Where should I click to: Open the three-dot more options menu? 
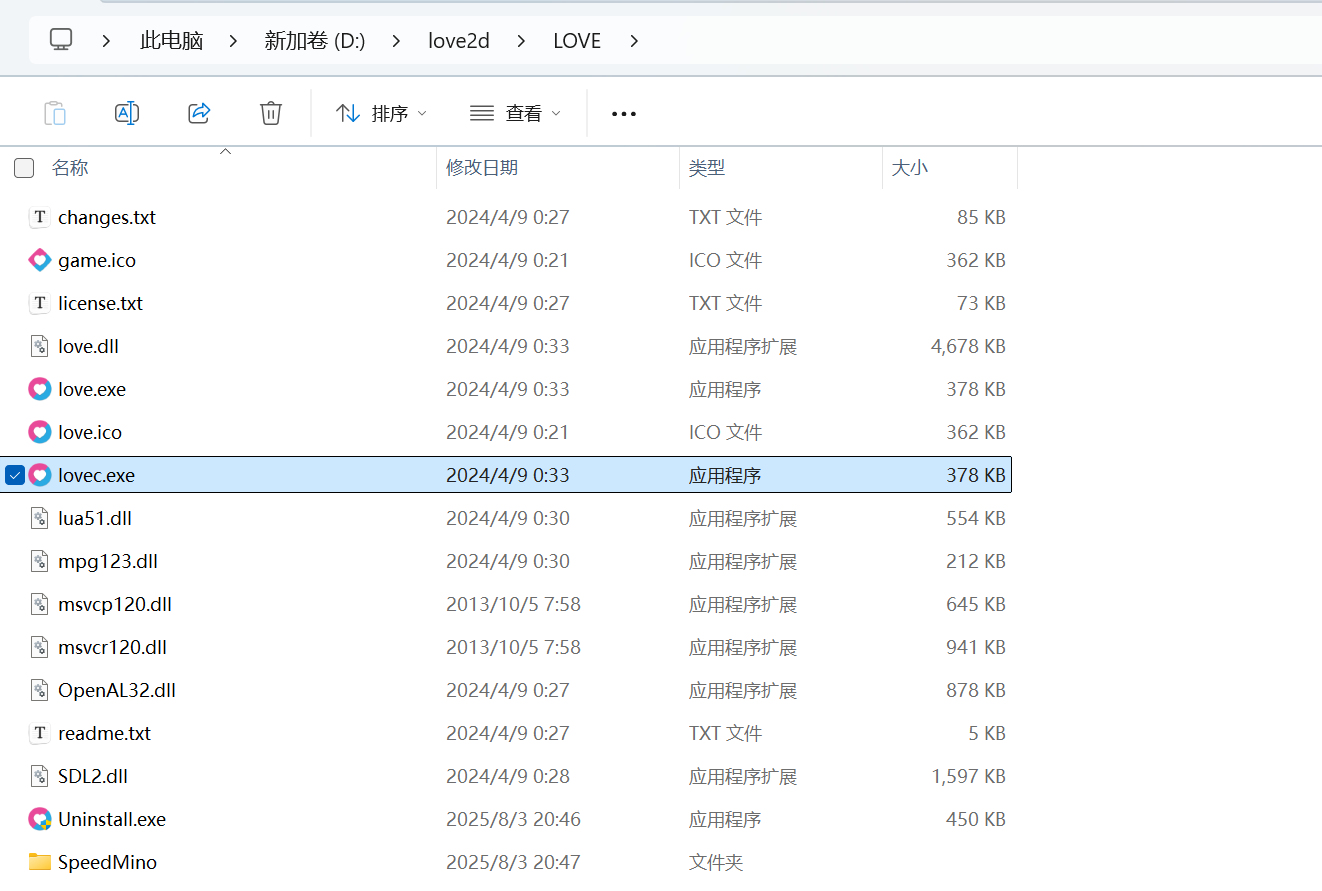[624, 114]
